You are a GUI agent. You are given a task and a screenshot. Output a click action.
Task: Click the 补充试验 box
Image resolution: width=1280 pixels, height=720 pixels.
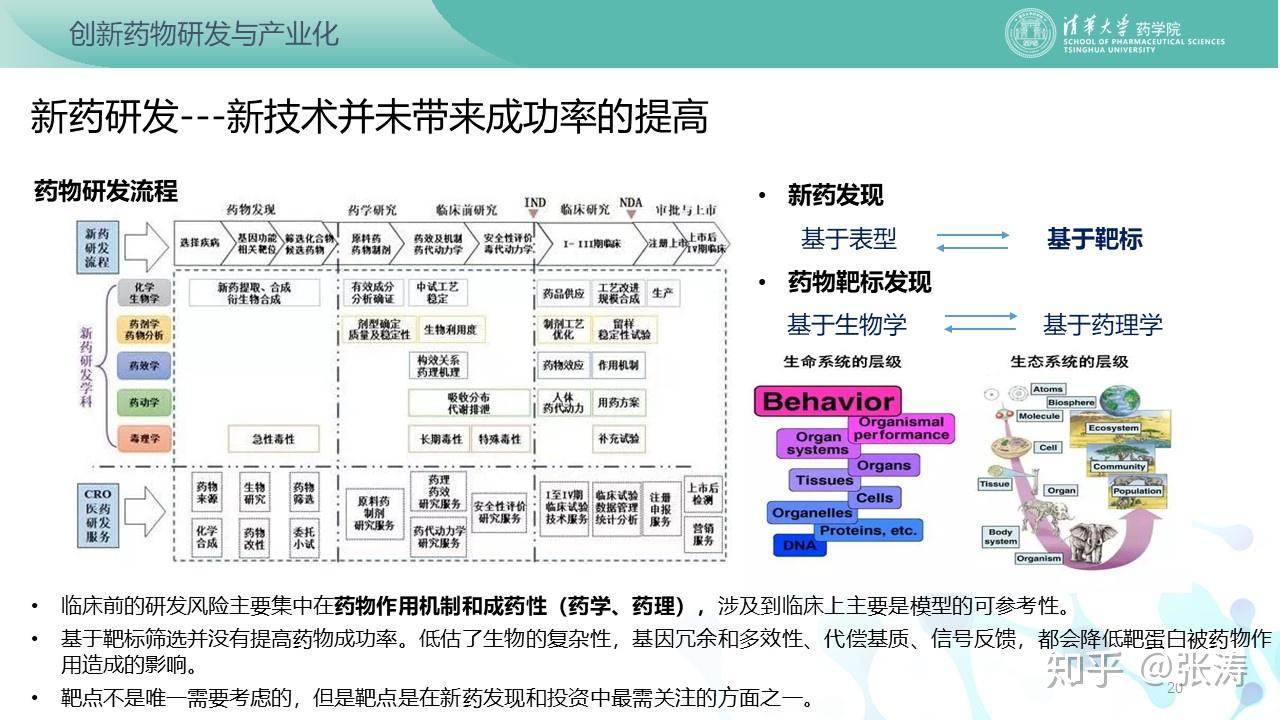[618, 439]
